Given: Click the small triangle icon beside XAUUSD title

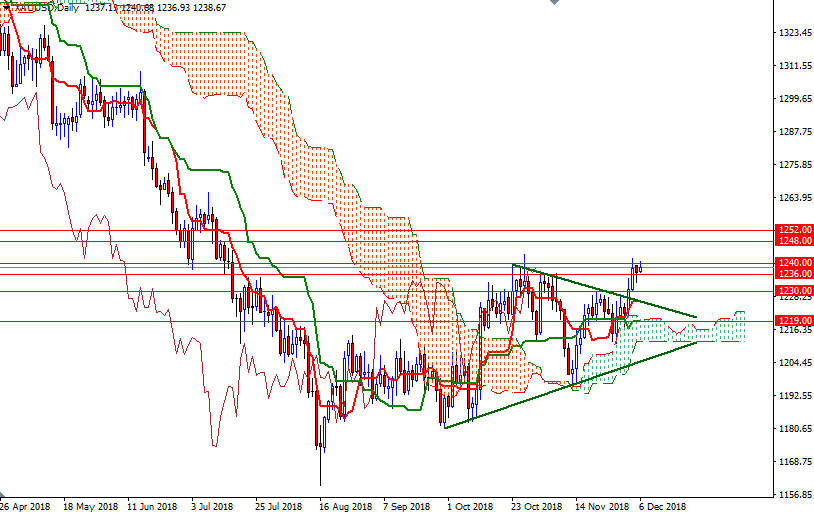Looking at the screenshot, I should tap(5, 7).
